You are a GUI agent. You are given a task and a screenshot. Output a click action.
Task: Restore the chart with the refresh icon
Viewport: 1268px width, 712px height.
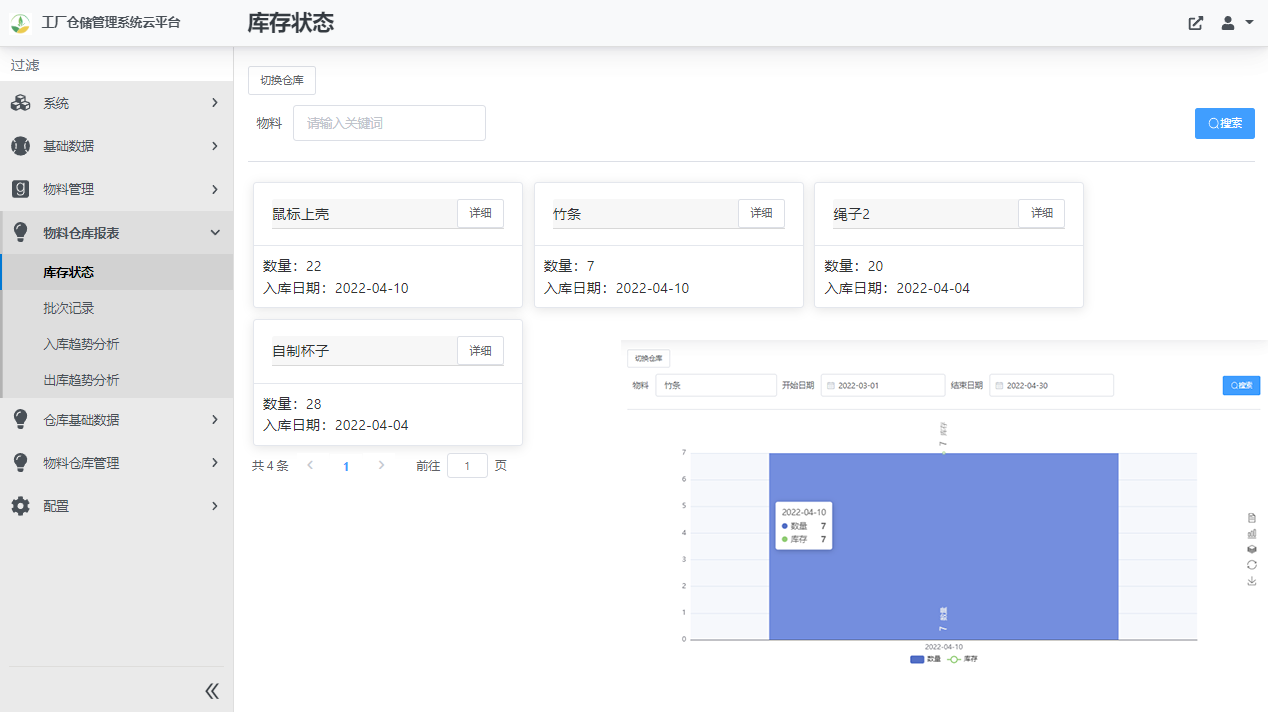(1252, 564)
